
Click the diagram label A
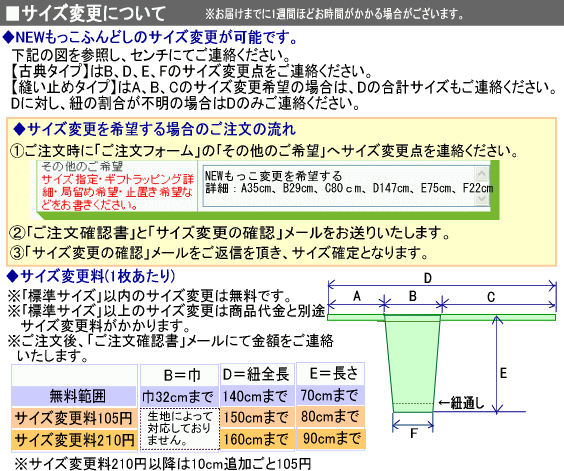[x=357, y=296]
